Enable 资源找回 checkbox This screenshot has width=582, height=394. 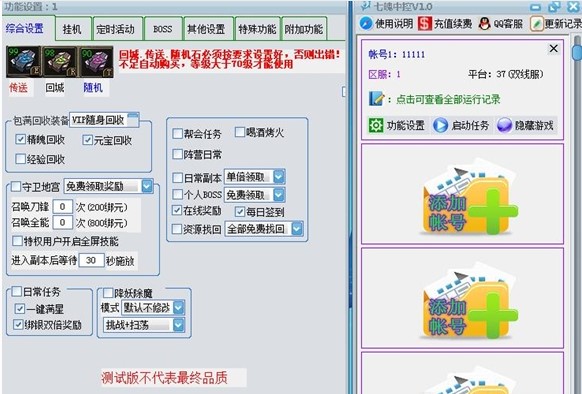pyautogui.click(x=177, y=229)
